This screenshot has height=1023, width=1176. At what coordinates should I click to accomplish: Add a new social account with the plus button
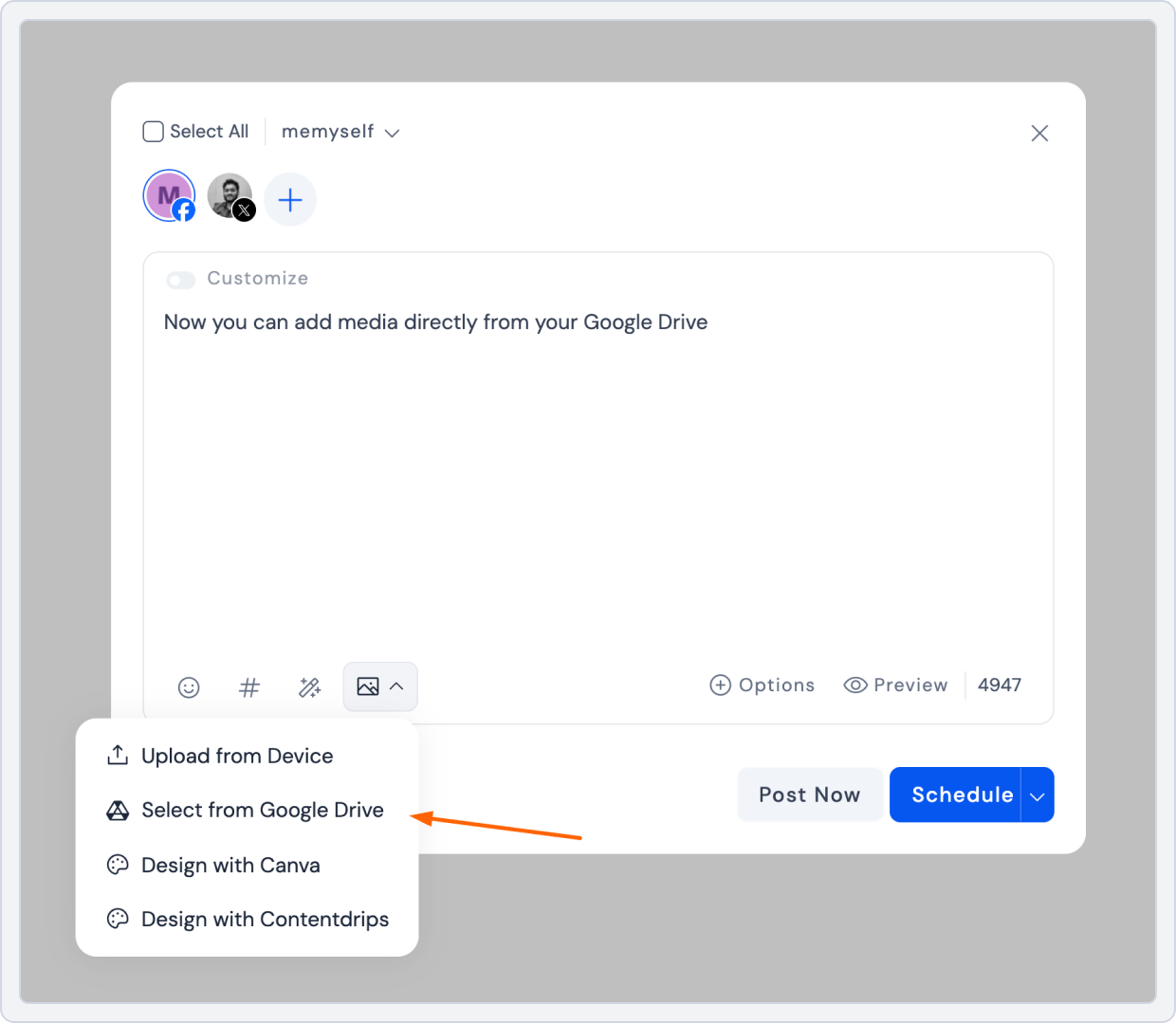point(290,199)
